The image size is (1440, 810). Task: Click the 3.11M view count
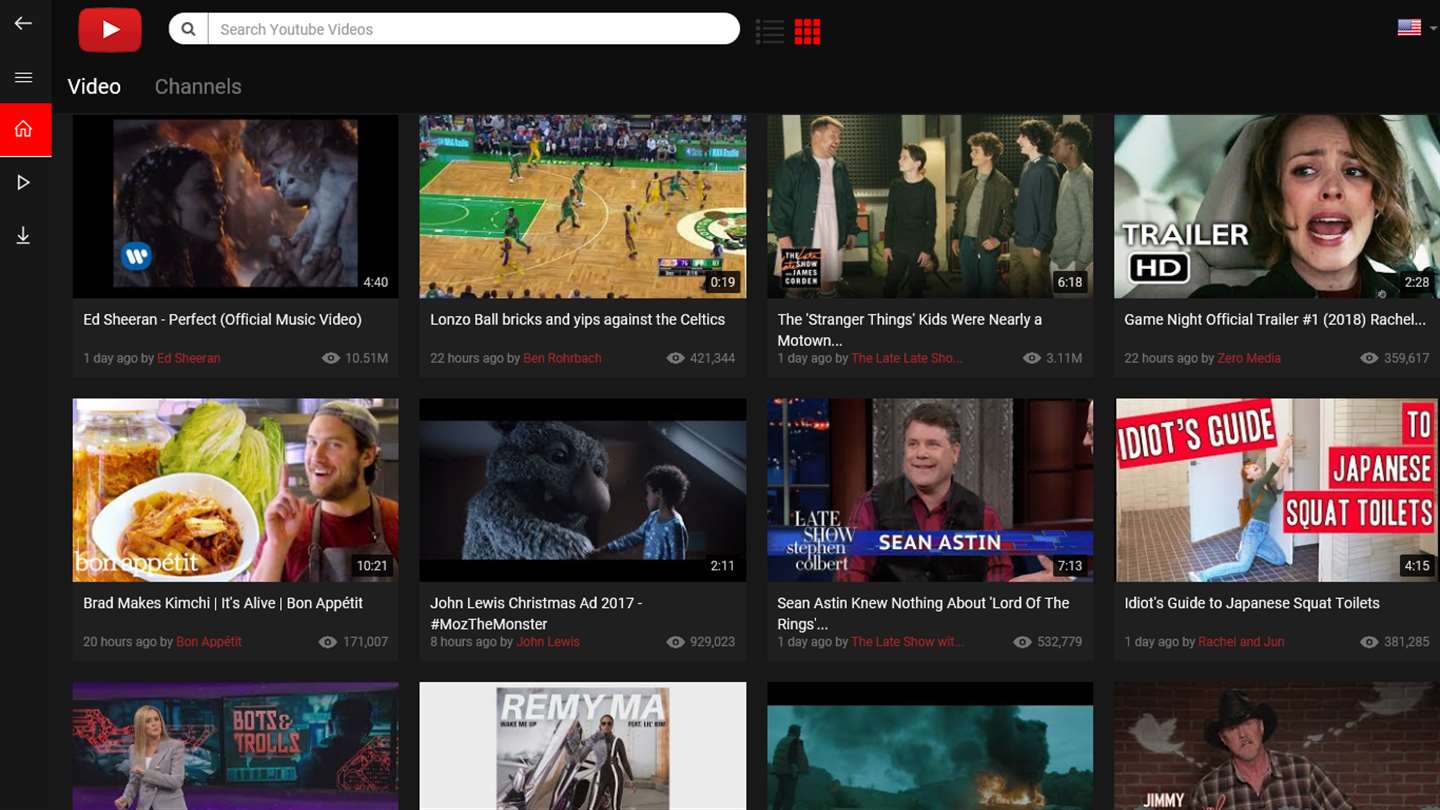(x=1064, y=358)
